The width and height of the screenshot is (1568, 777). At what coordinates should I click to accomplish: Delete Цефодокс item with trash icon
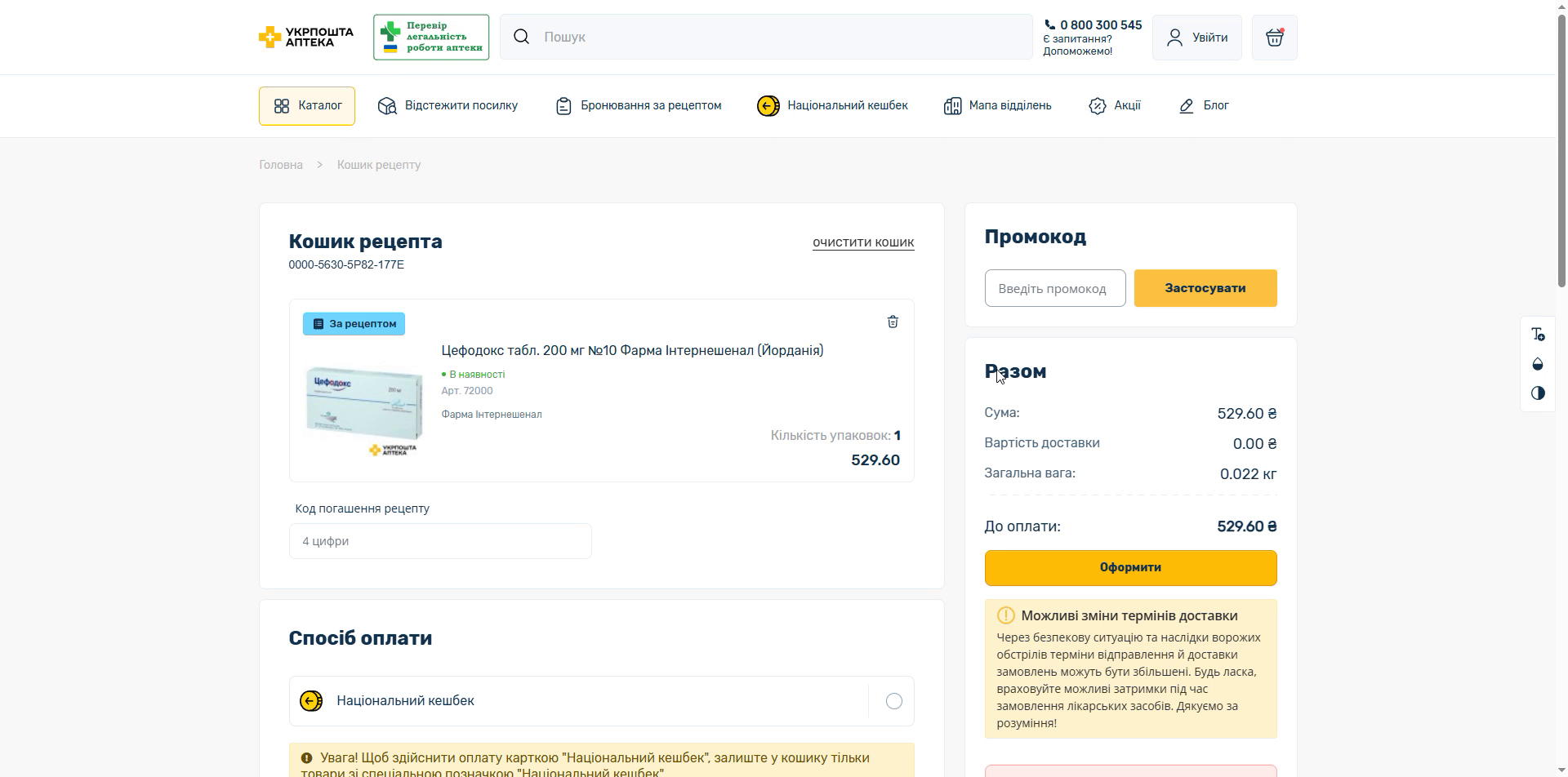click(x=893, y=322)
